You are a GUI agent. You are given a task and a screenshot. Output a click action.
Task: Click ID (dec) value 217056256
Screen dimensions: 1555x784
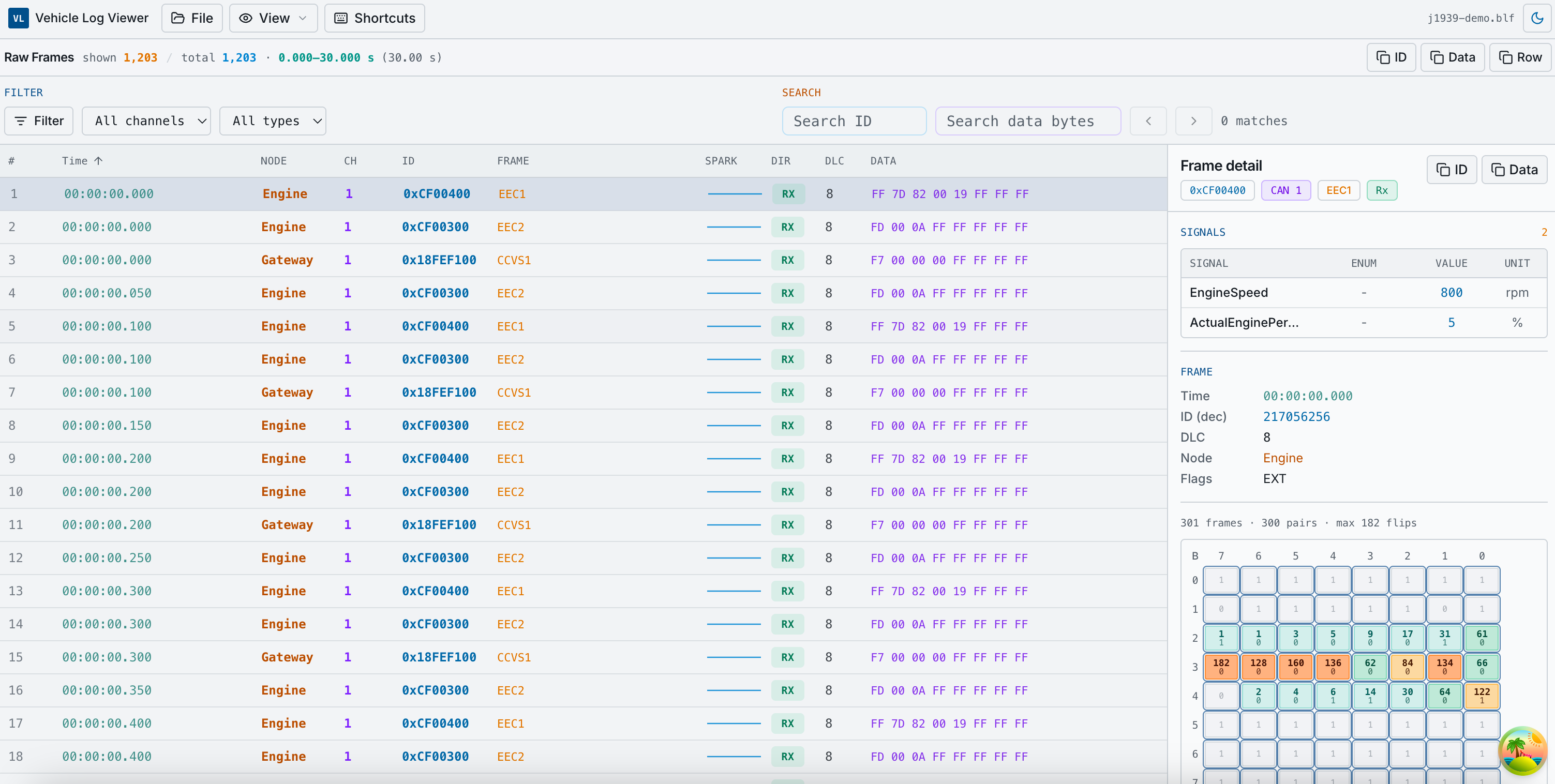(1296, 416)
